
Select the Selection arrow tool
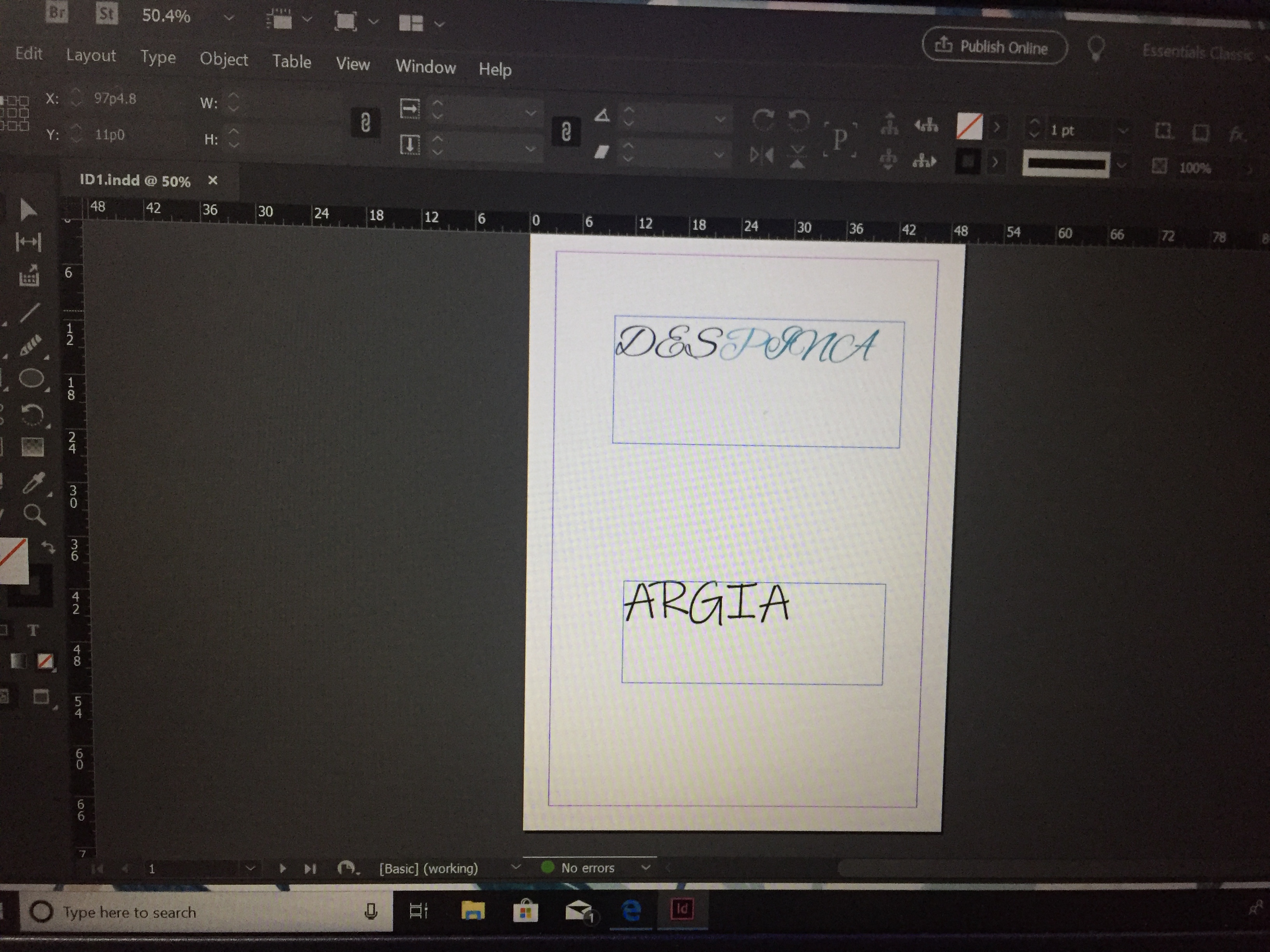point(27,210)
